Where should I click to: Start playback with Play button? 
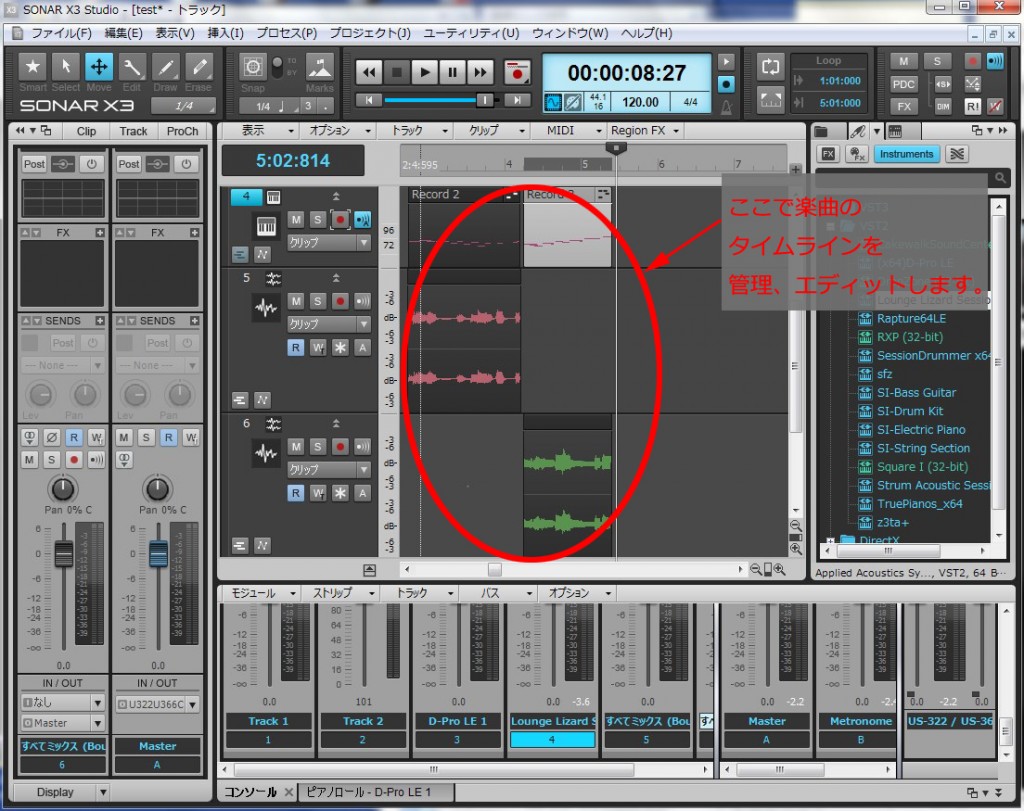424,72
